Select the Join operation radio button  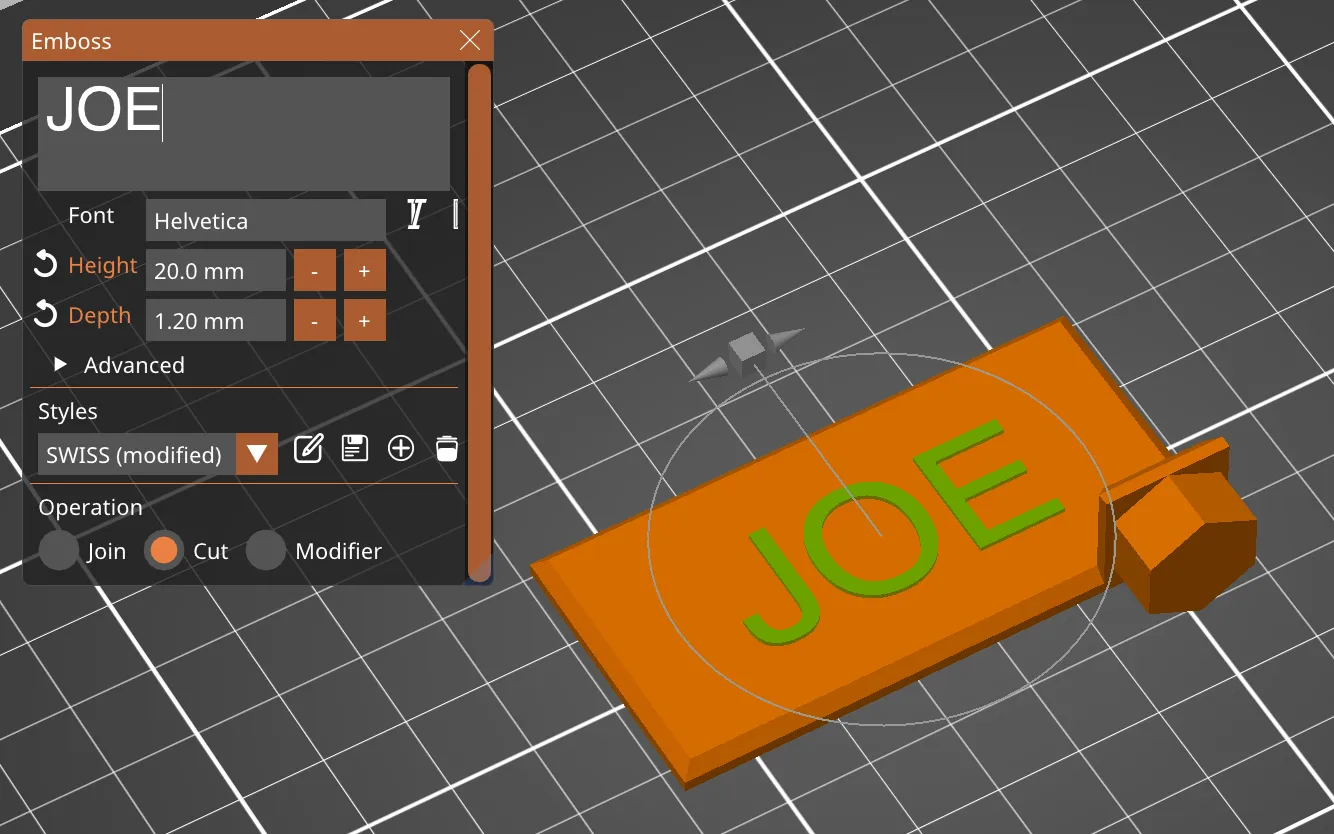coord(58,551)
